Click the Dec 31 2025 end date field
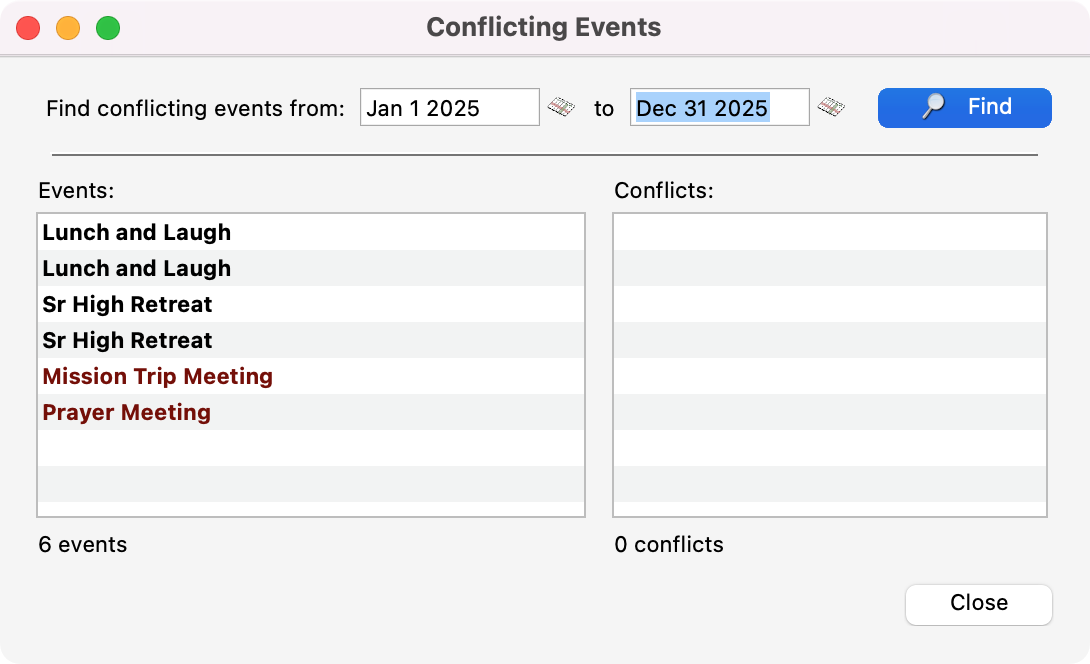The height and width of the screenshot is (664, 1090). pyautogui.click(x=719, y=107)
